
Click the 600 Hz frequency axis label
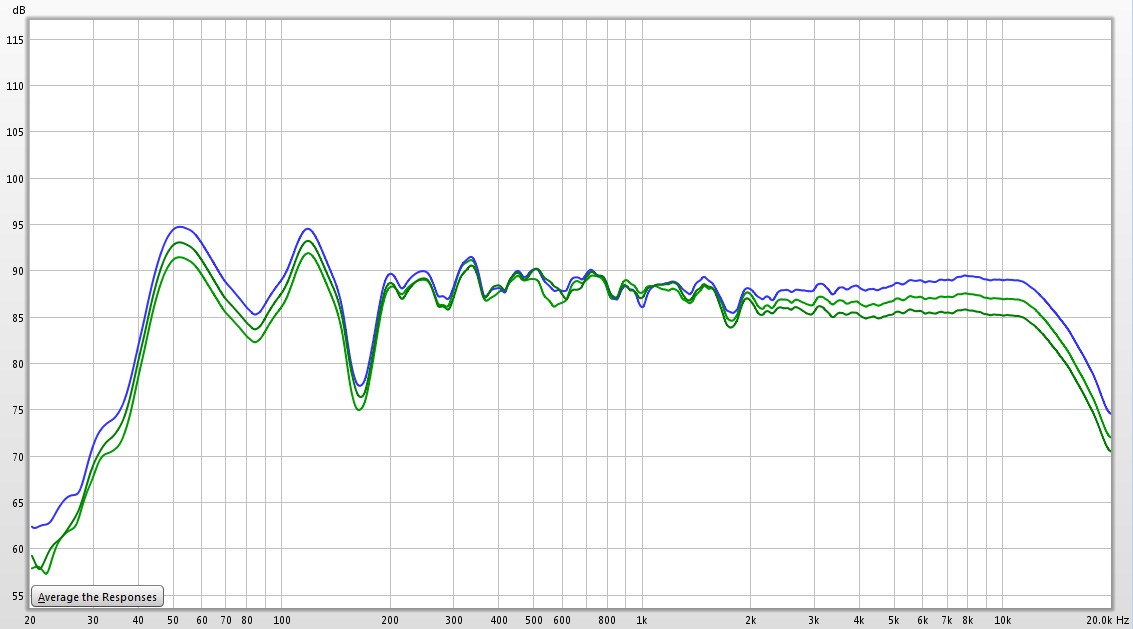coord(562,620)
